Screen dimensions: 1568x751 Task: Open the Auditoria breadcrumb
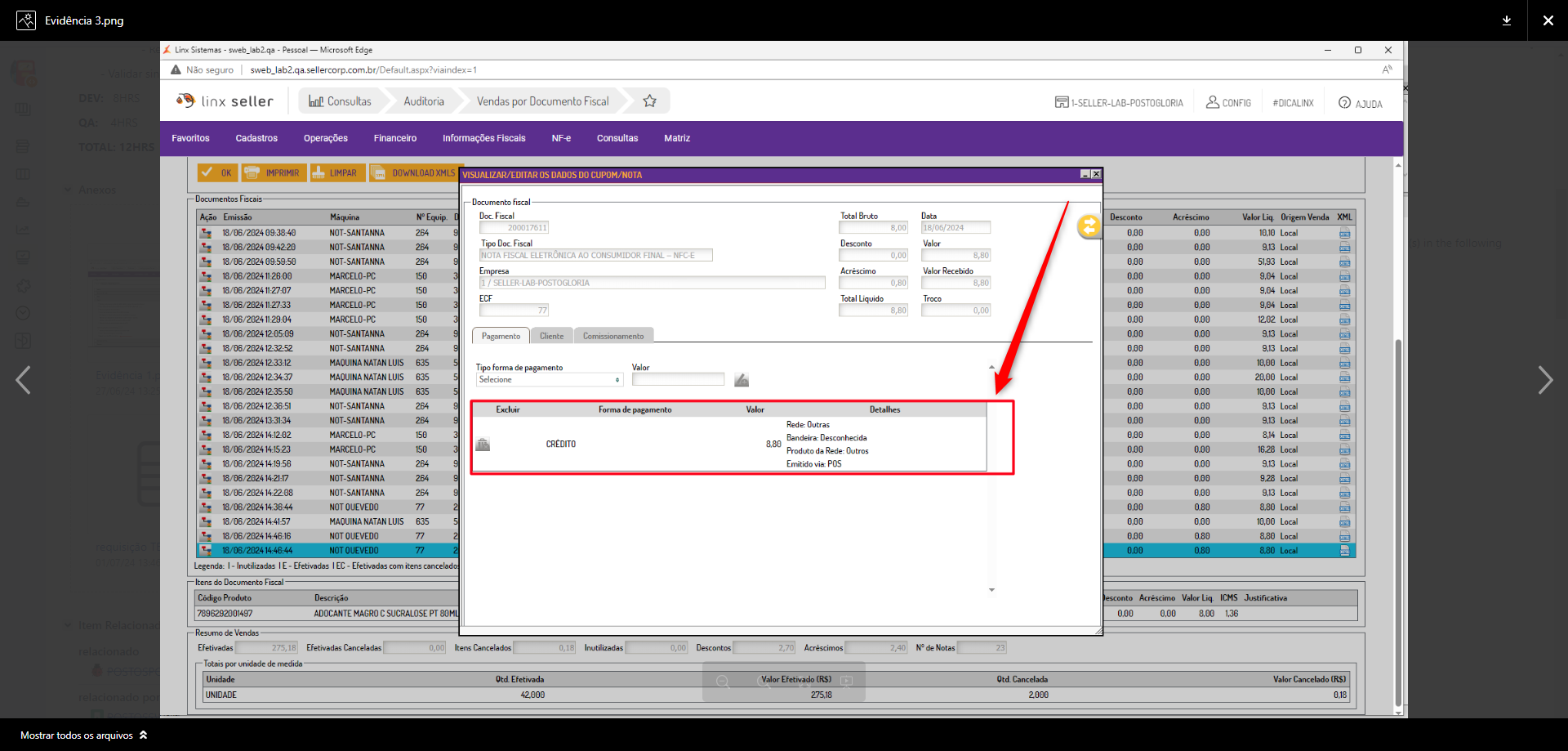pos(424,101)
